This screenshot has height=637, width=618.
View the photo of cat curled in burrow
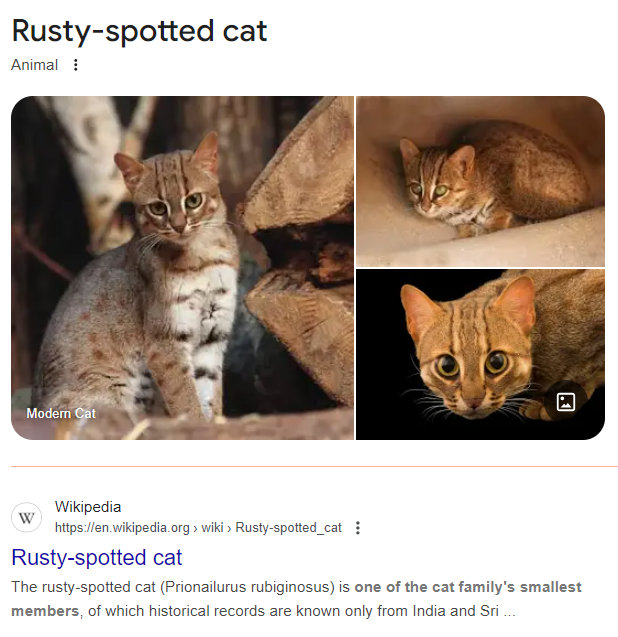(480, 181)
